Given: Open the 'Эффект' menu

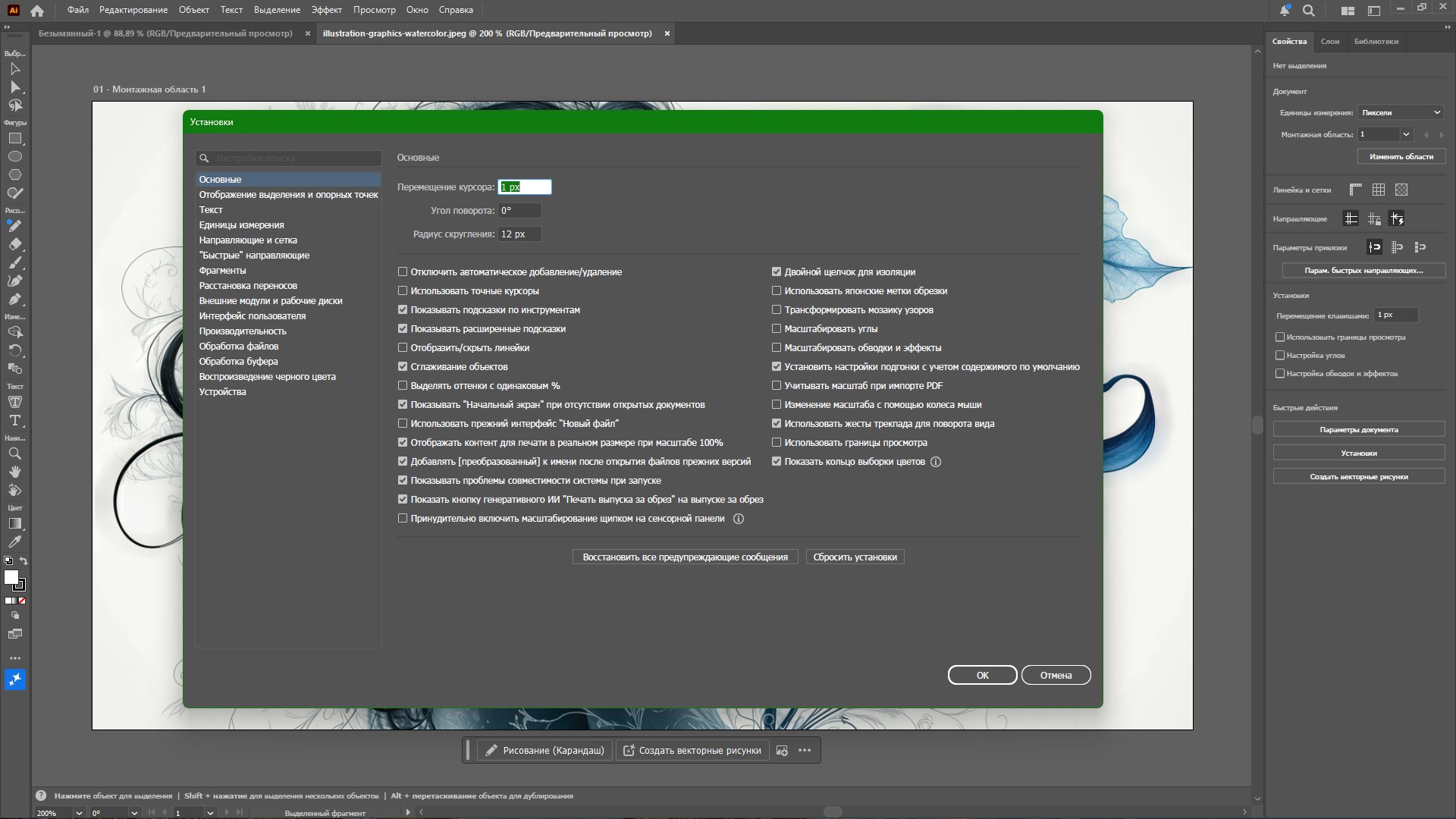Looking at the screenshot, I should (x=326, y=10).
